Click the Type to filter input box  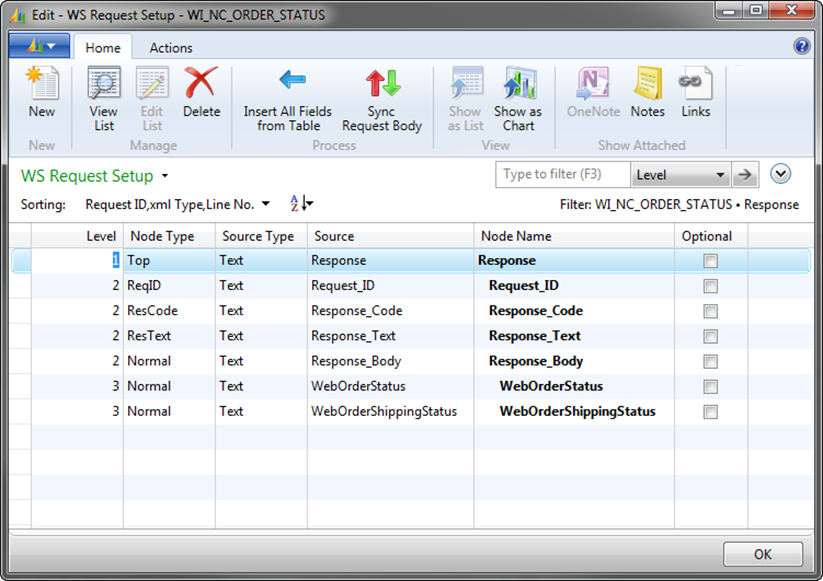563,175
